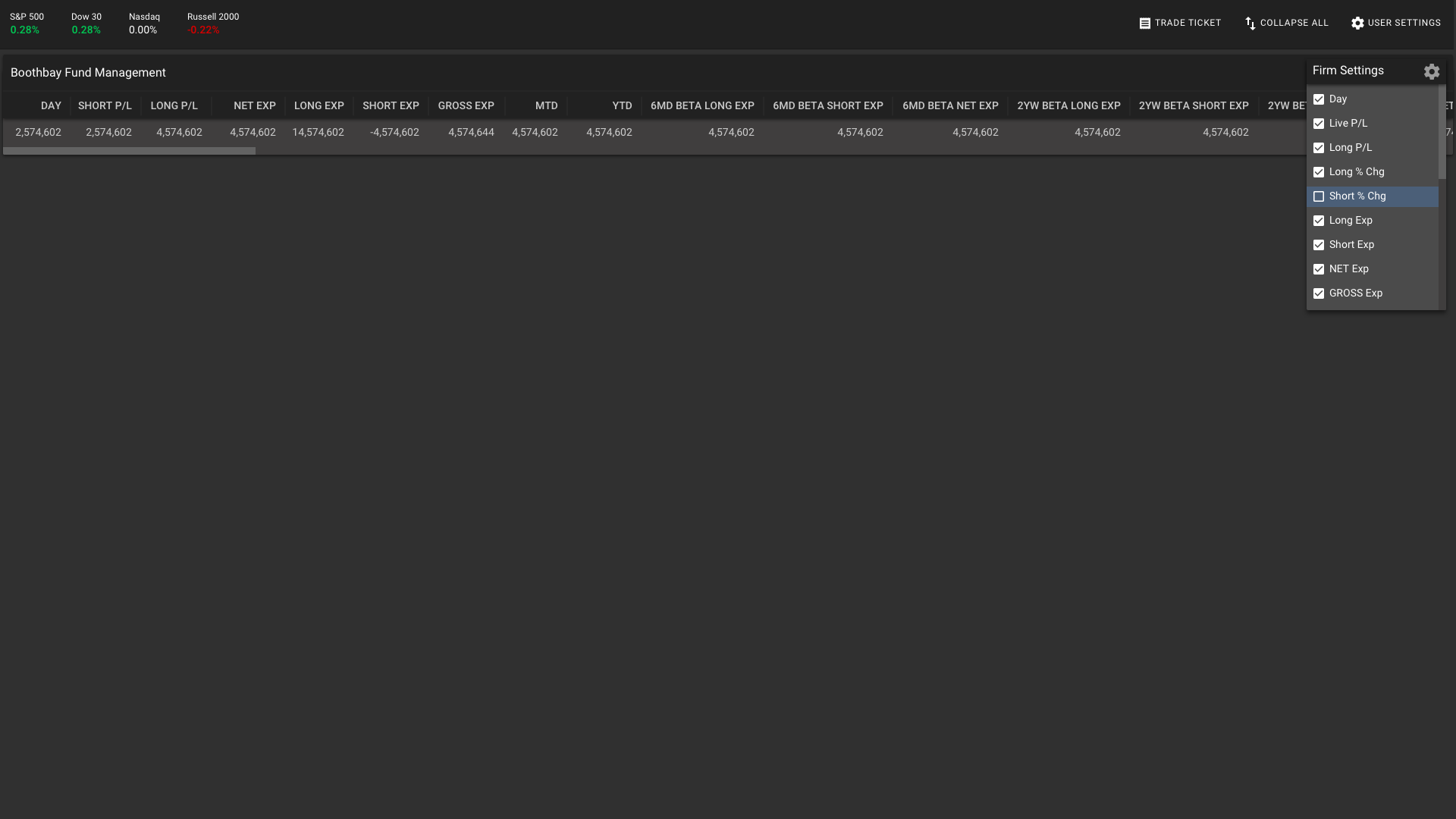The width and height of the screenshot is (1456, 819).
Task: Click the Firm Settings title
Action: (1348, 71)
